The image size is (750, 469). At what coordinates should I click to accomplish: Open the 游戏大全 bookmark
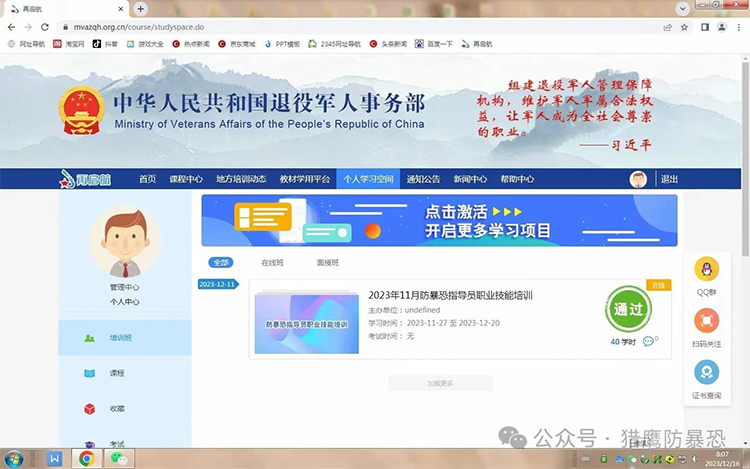coord(145,44)
